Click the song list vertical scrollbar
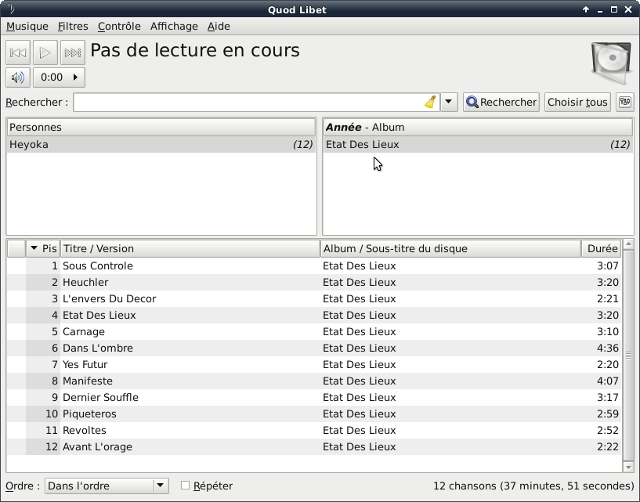This screenshot has height=502, width=640. coord(629,355)
